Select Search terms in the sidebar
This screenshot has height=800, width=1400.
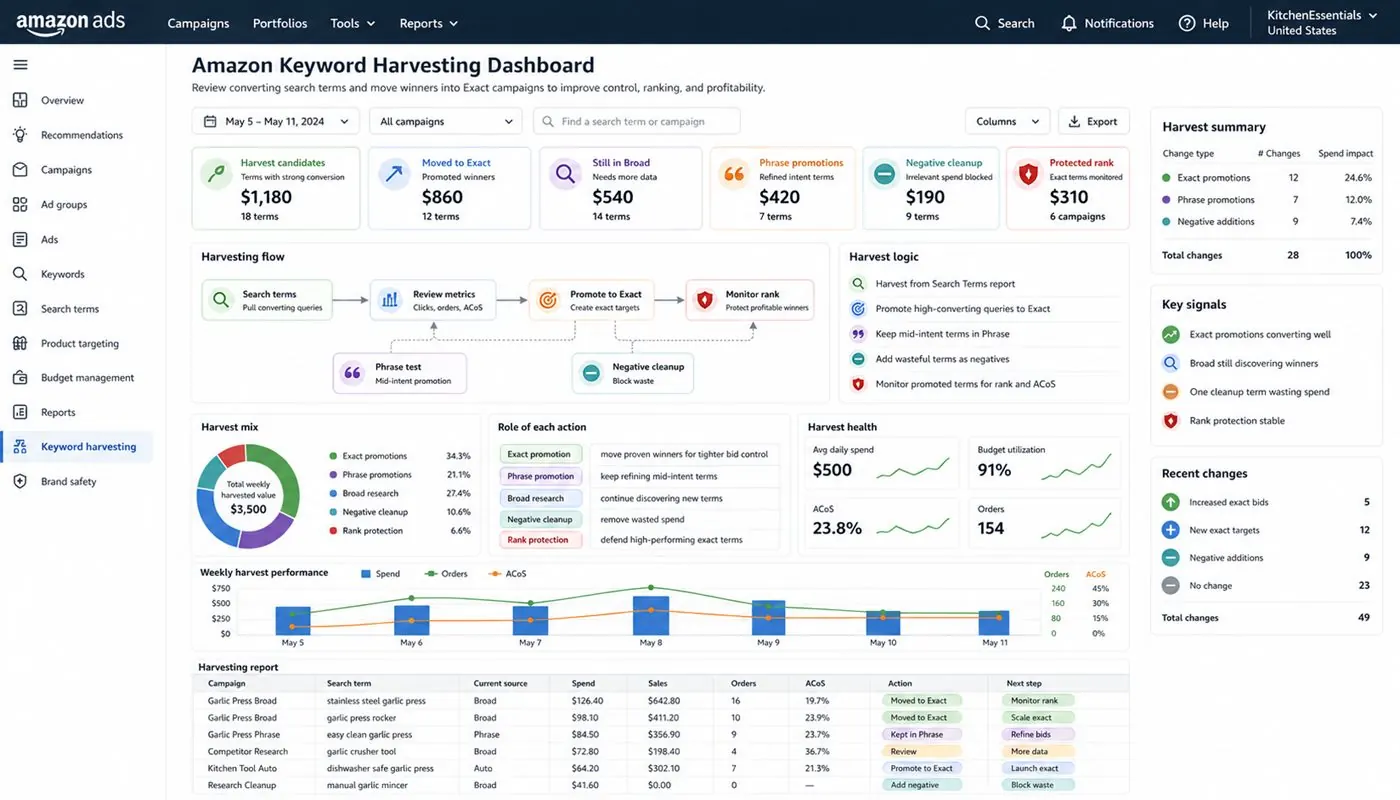click(x=77, y=309)
